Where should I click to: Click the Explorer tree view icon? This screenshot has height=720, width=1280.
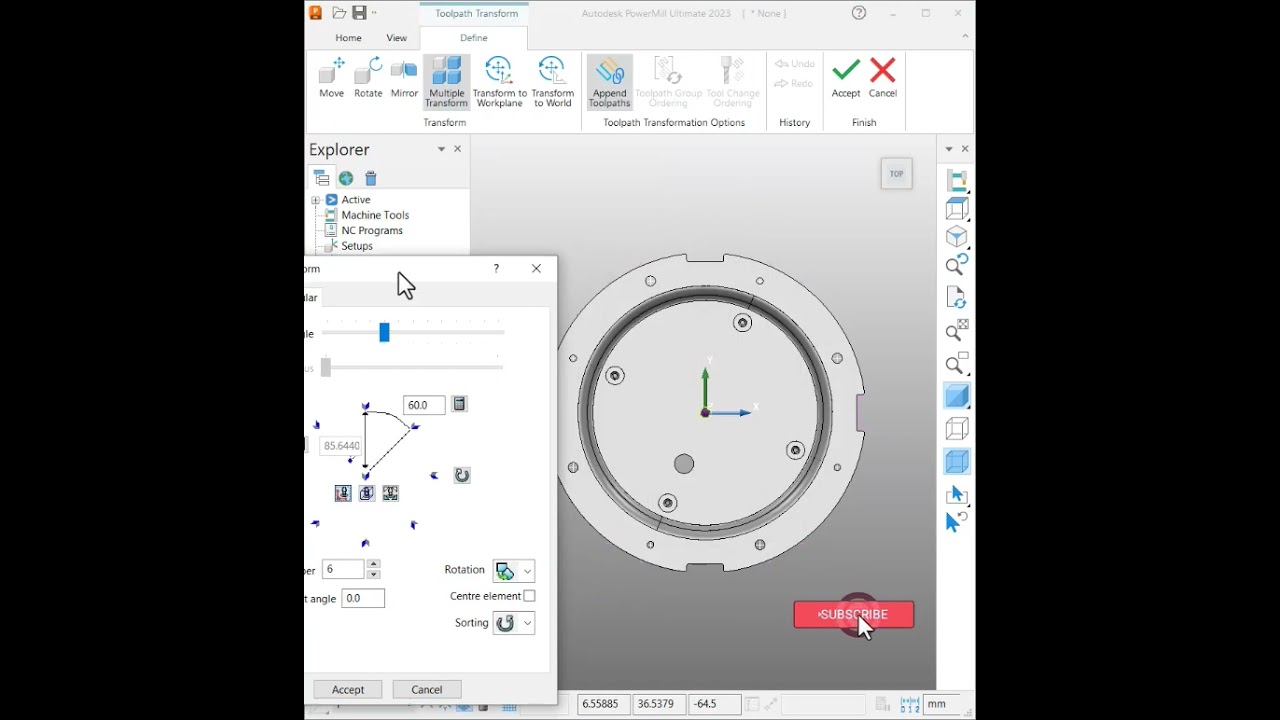(321, 178)
